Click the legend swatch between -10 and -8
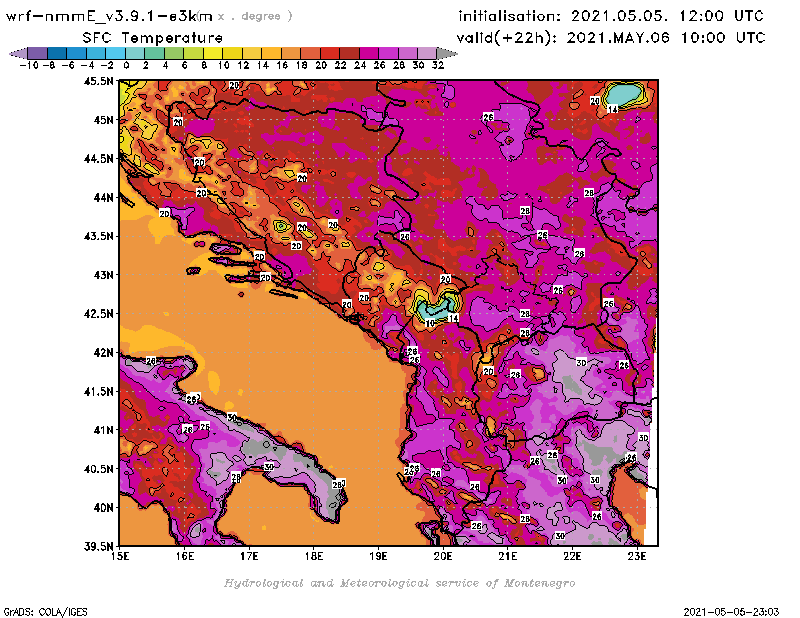Screen dimensions: 800x618 (x=37, y=53)
